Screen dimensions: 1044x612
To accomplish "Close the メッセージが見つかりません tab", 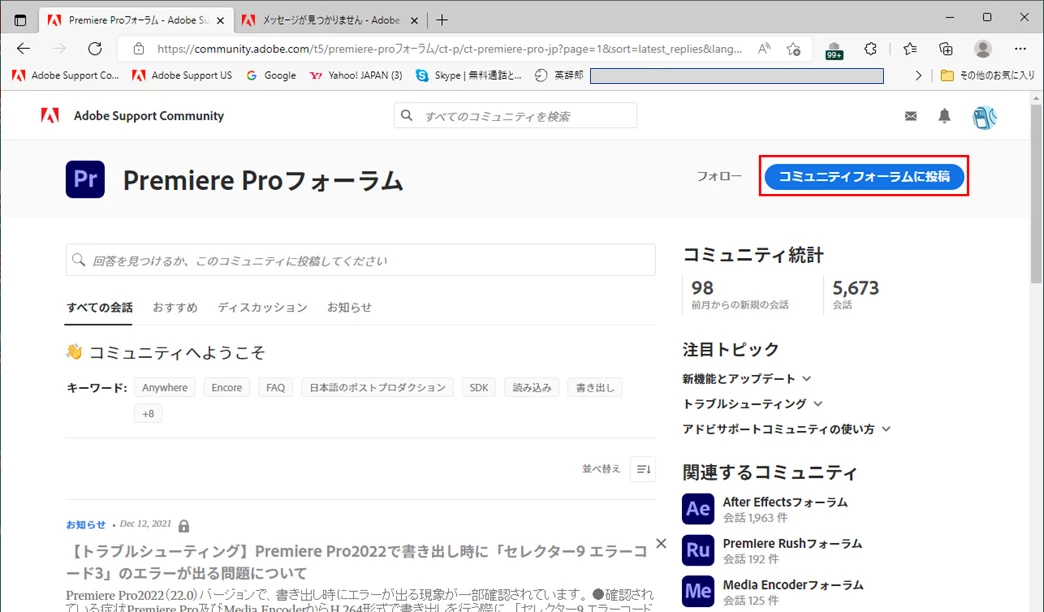I will coord(414,21).
